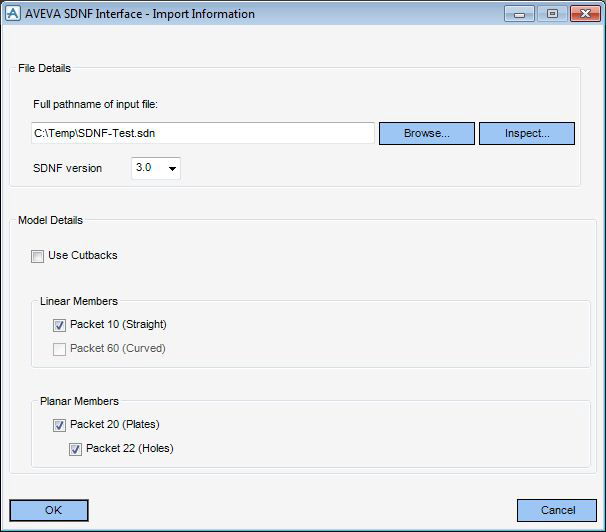
Task: Click the Linear Members group heading
Action: point(79,301)
